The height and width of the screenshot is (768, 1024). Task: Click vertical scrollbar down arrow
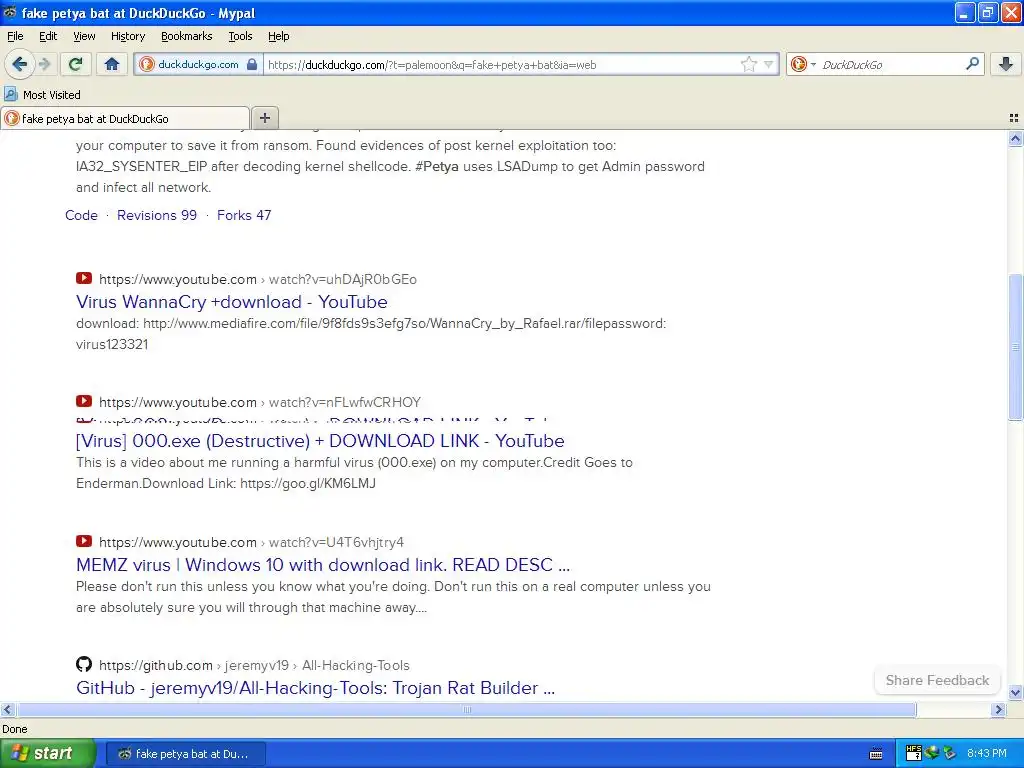click(x=1015, y=692)
